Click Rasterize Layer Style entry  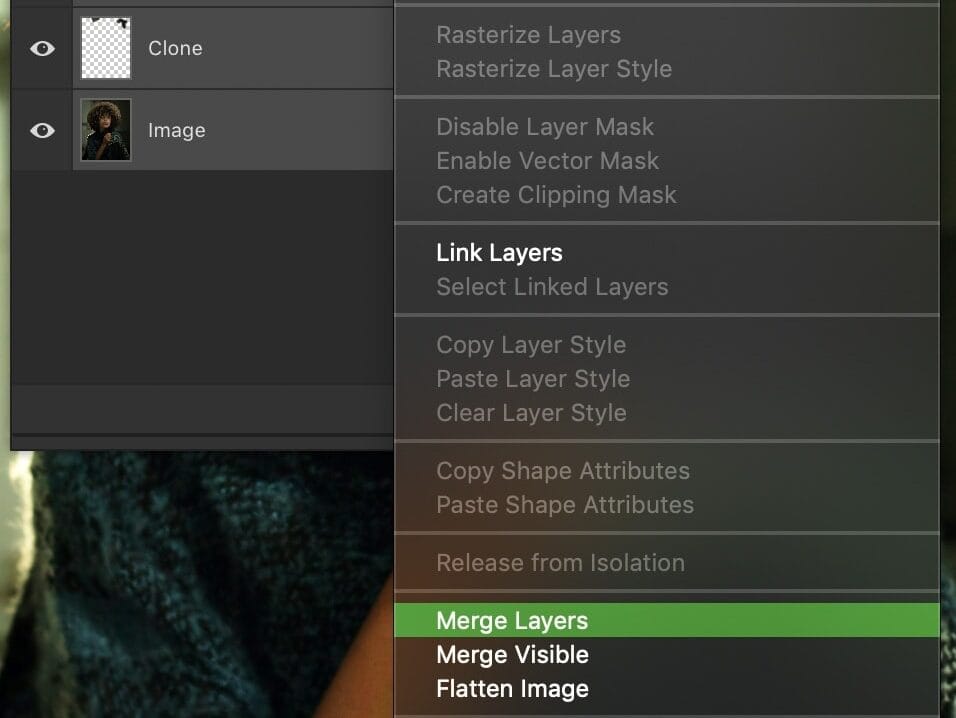pos(554,69)
